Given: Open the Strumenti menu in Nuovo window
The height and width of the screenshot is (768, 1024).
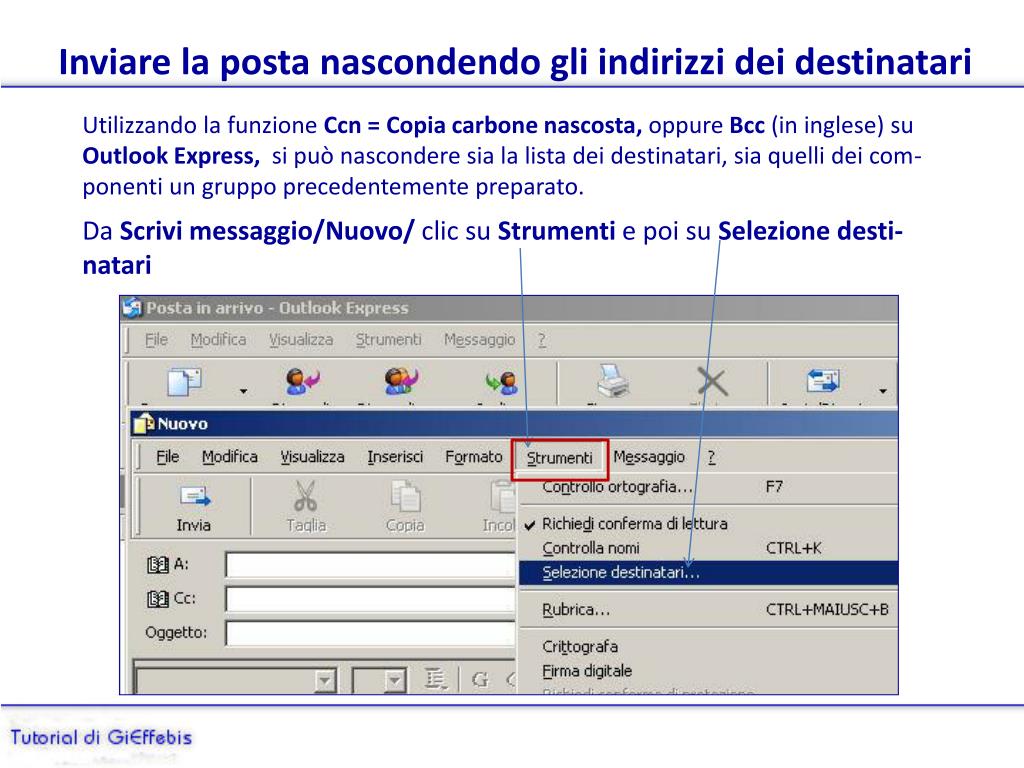Looking at the screenshot, I should [559, 458].
